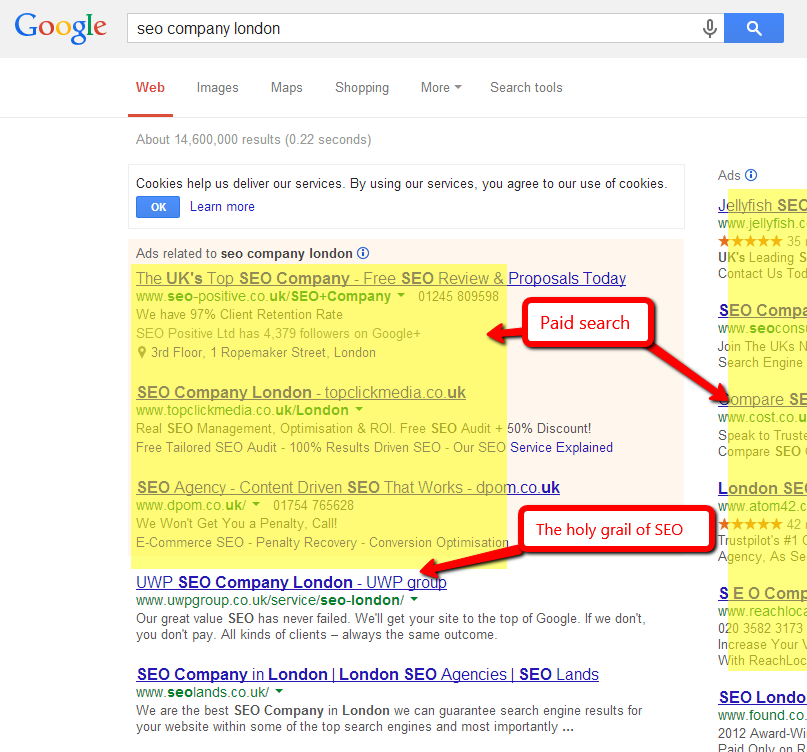Image resolution: width=807 pixels, height=752 pixels.
Task: Open the Jellyfish SEO sidebar ad
Action: (x=762, y=205)
